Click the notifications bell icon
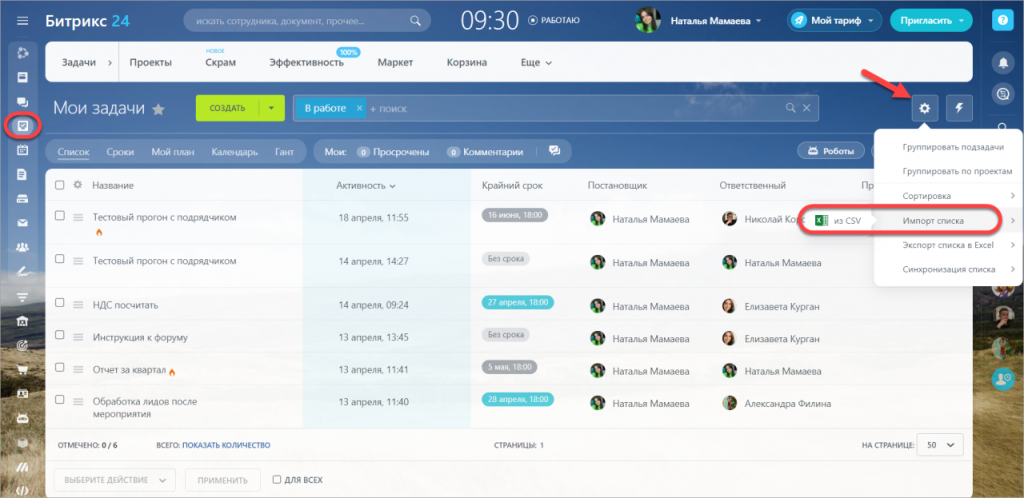Image resolution: width=1024 pixels, height=498 pixels. point(1003,62)
